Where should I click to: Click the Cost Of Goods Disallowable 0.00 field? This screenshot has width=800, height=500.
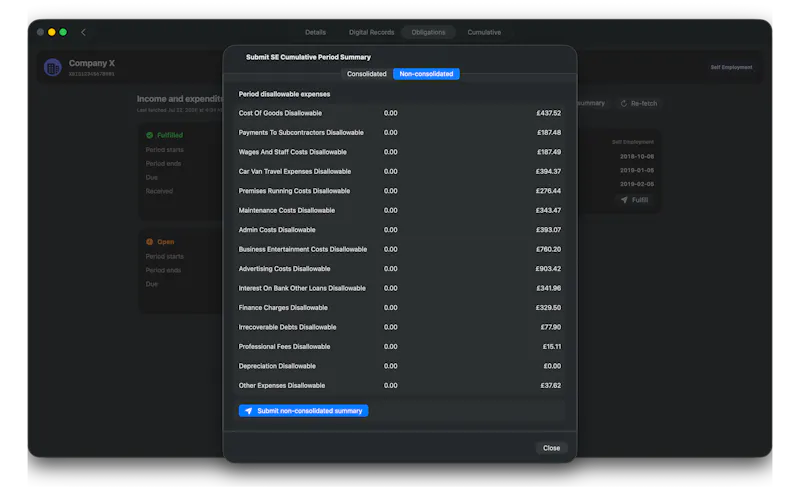390,113
